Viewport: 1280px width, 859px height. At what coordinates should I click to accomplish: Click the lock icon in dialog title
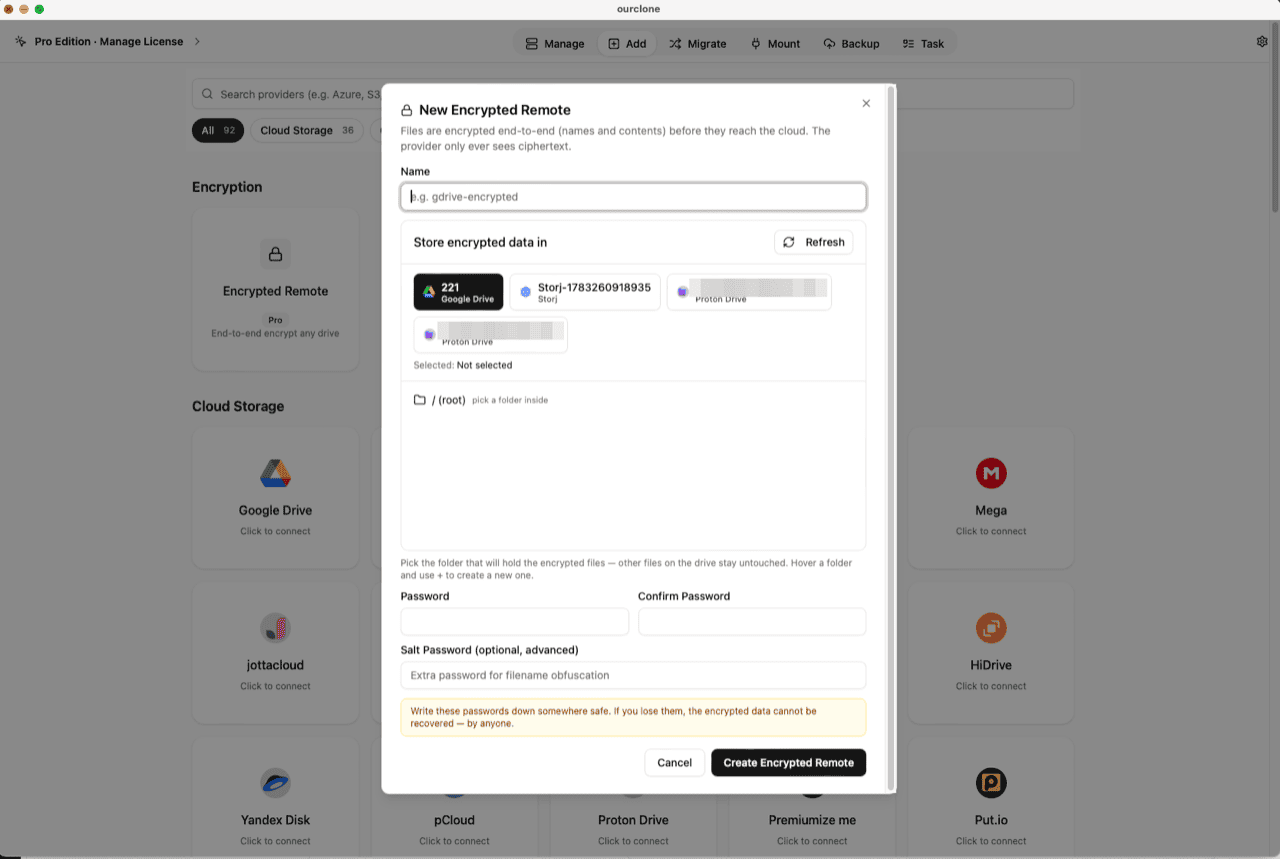click(x=407, y=110)
